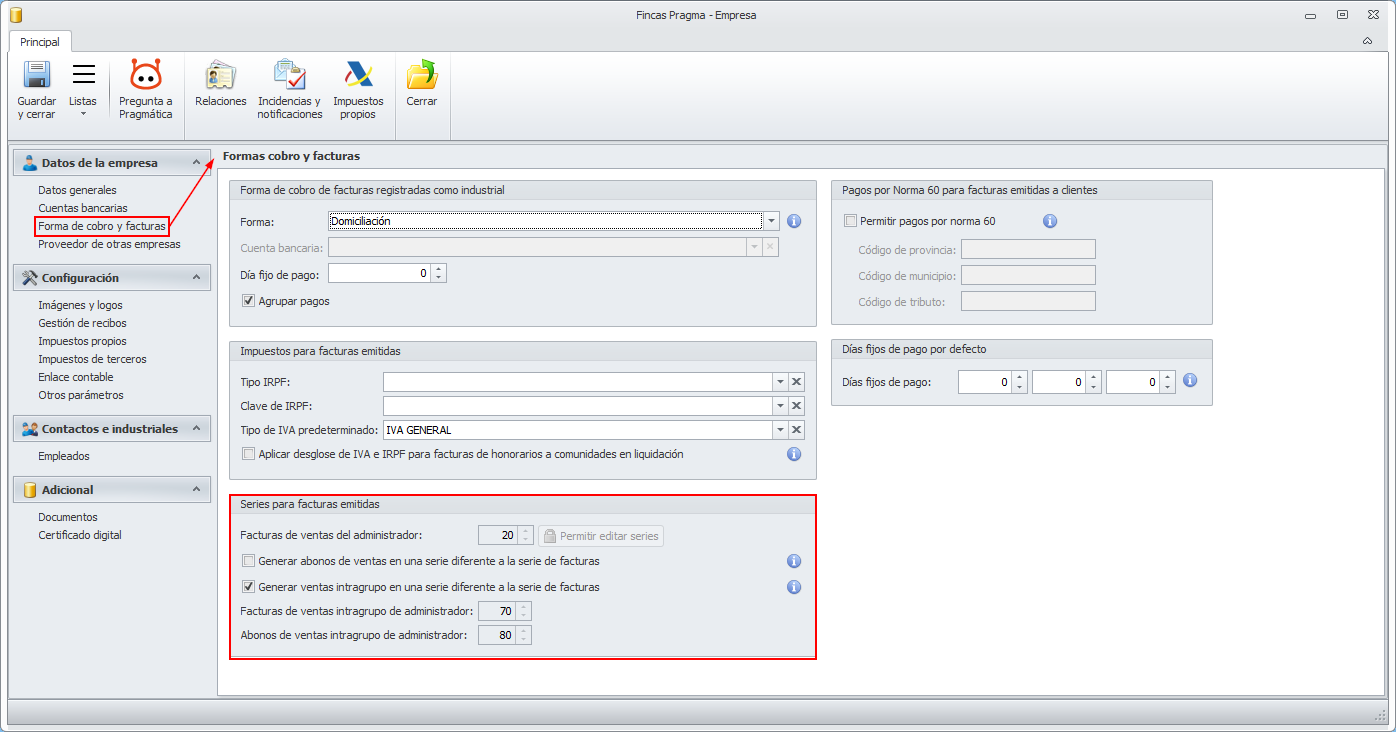Check Aplicar desglose de IVA e IRPF
The height and width of the screenshot is (732, 1396).
pos(249,454)
